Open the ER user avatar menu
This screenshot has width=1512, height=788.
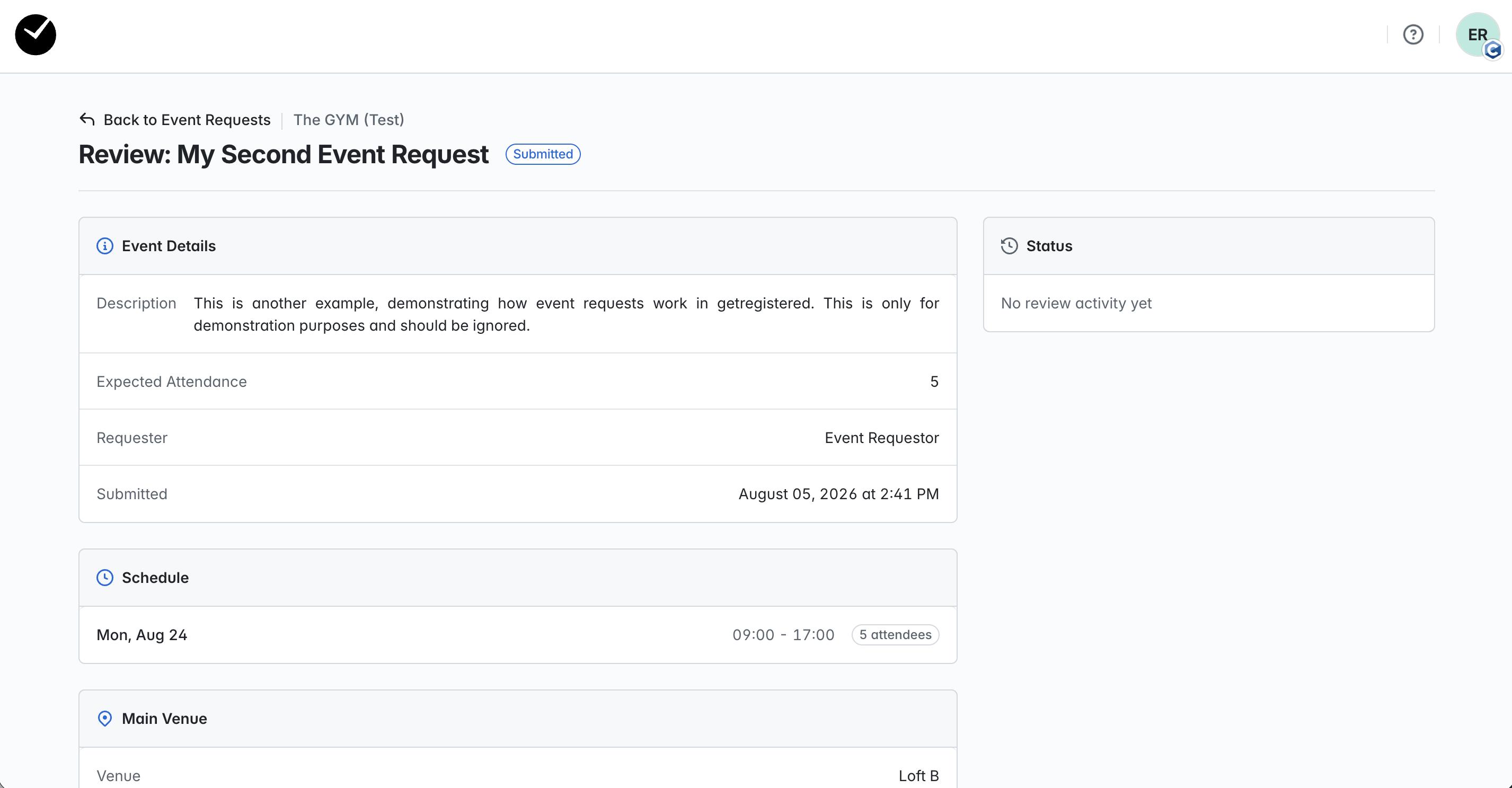(x=1478, y=34)
